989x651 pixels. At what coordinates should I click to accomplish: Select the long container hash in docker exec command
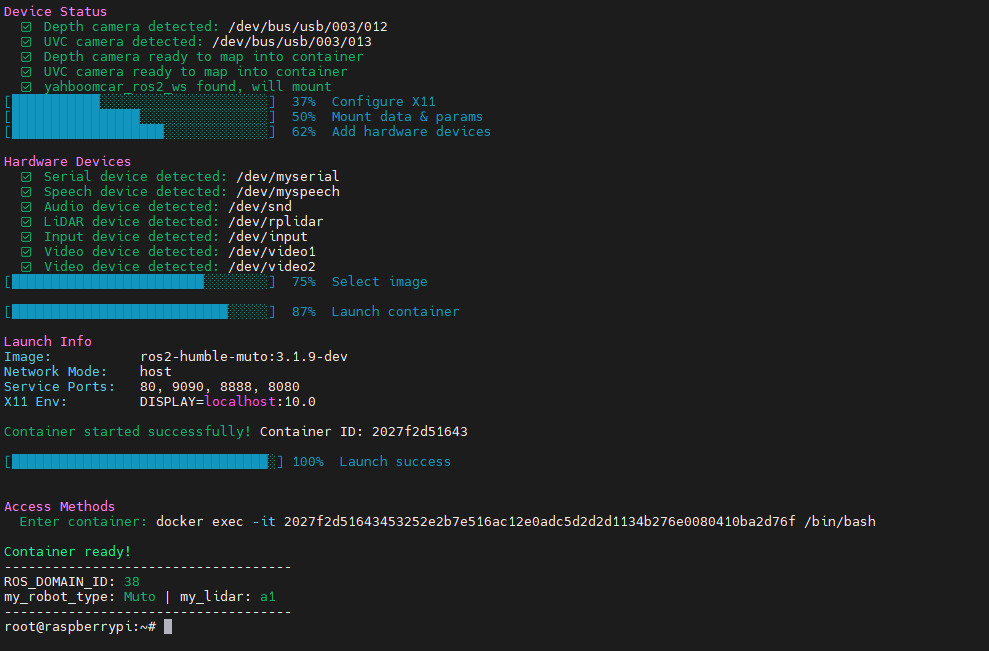click(539, 522)
